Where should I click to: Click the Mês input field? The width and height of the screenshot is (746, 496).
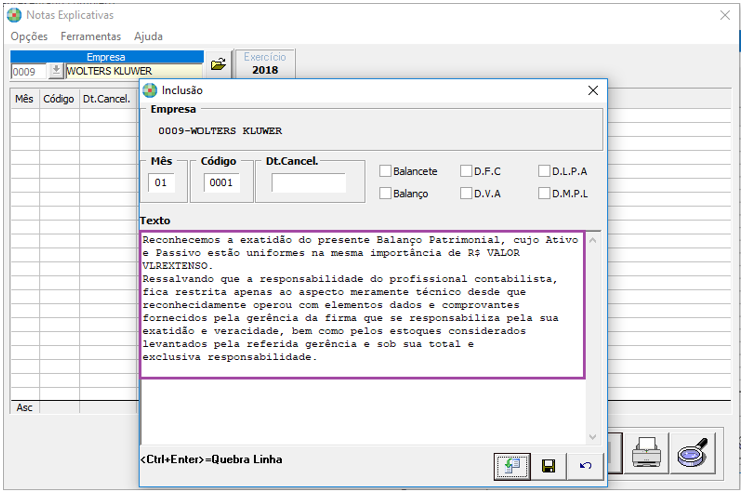161,183
